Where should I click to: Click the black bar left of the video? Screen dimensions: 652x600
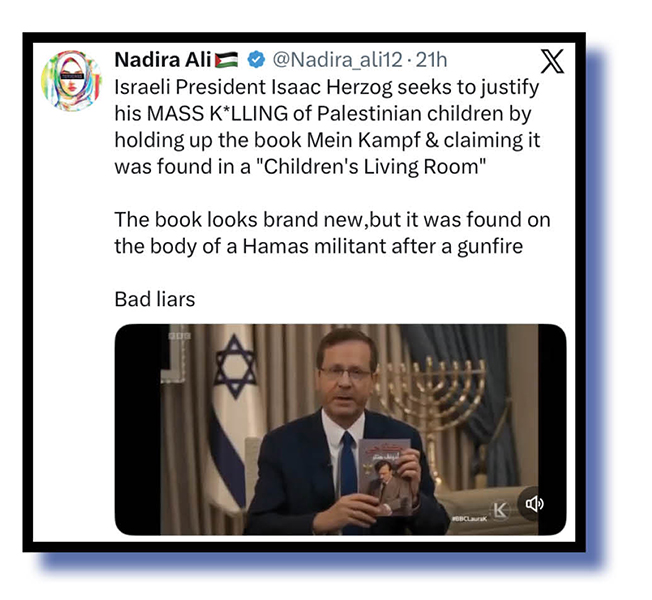tap(138, 430)
